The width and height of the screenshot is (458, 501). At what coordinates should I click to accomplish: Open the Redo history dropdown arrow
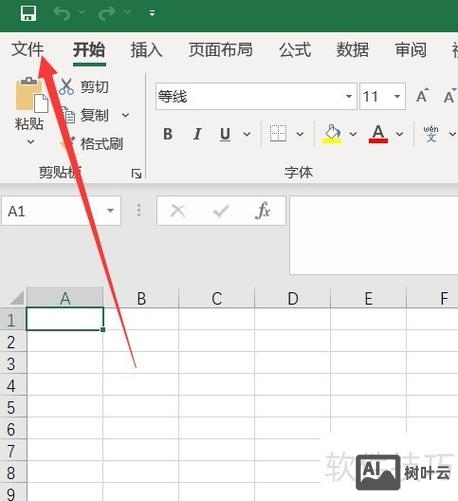coord(127,13)
